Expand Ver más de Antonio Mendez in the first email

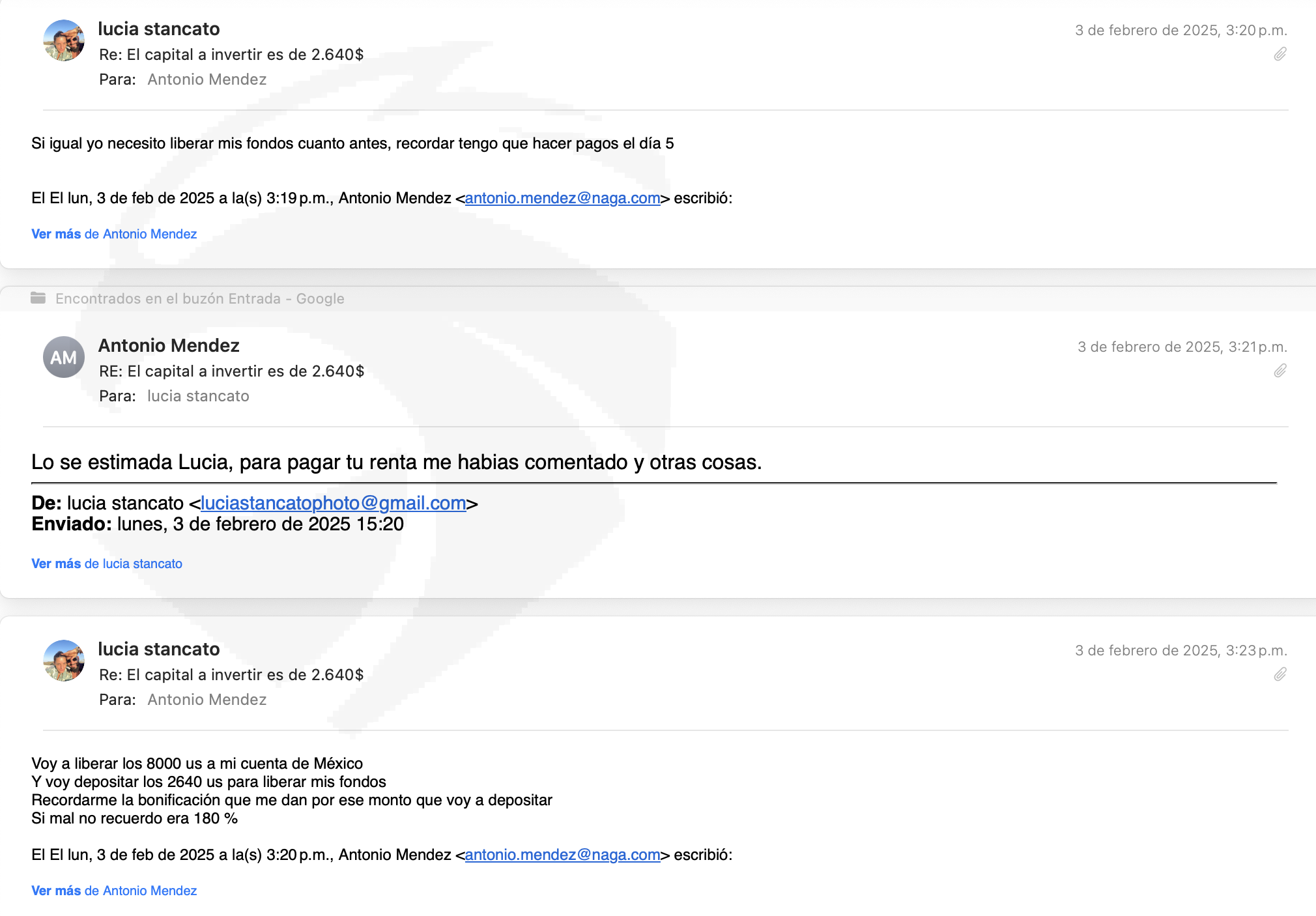click(114, 234)
